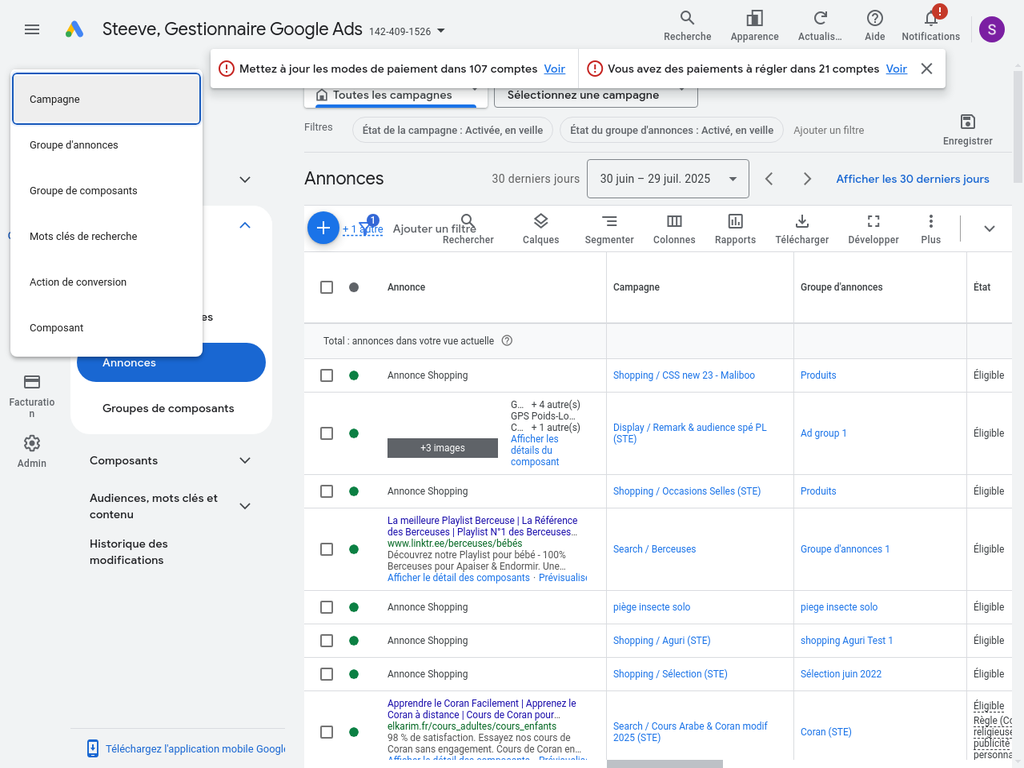Create a new ad with the plus button
1024x768 pixels.
coord(323,228)
